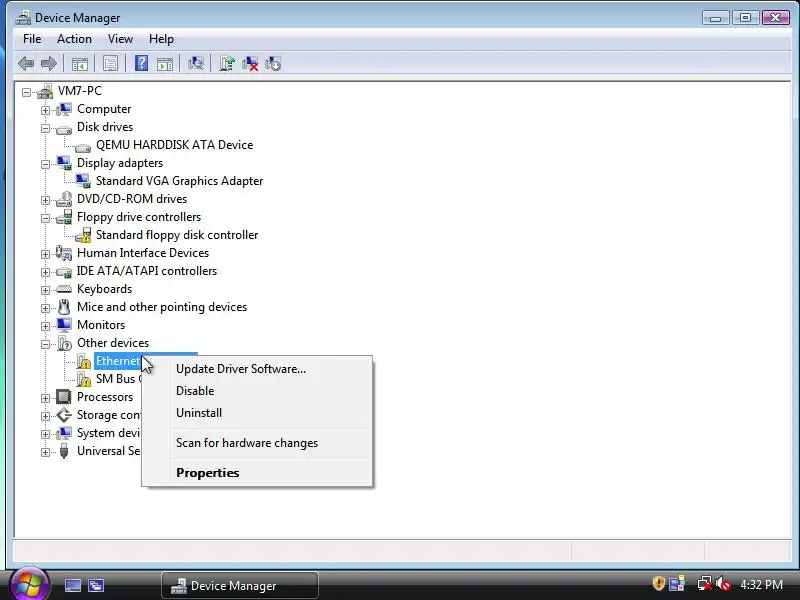
Task: Expand the Keyboards category
Action: coord(45,290)
